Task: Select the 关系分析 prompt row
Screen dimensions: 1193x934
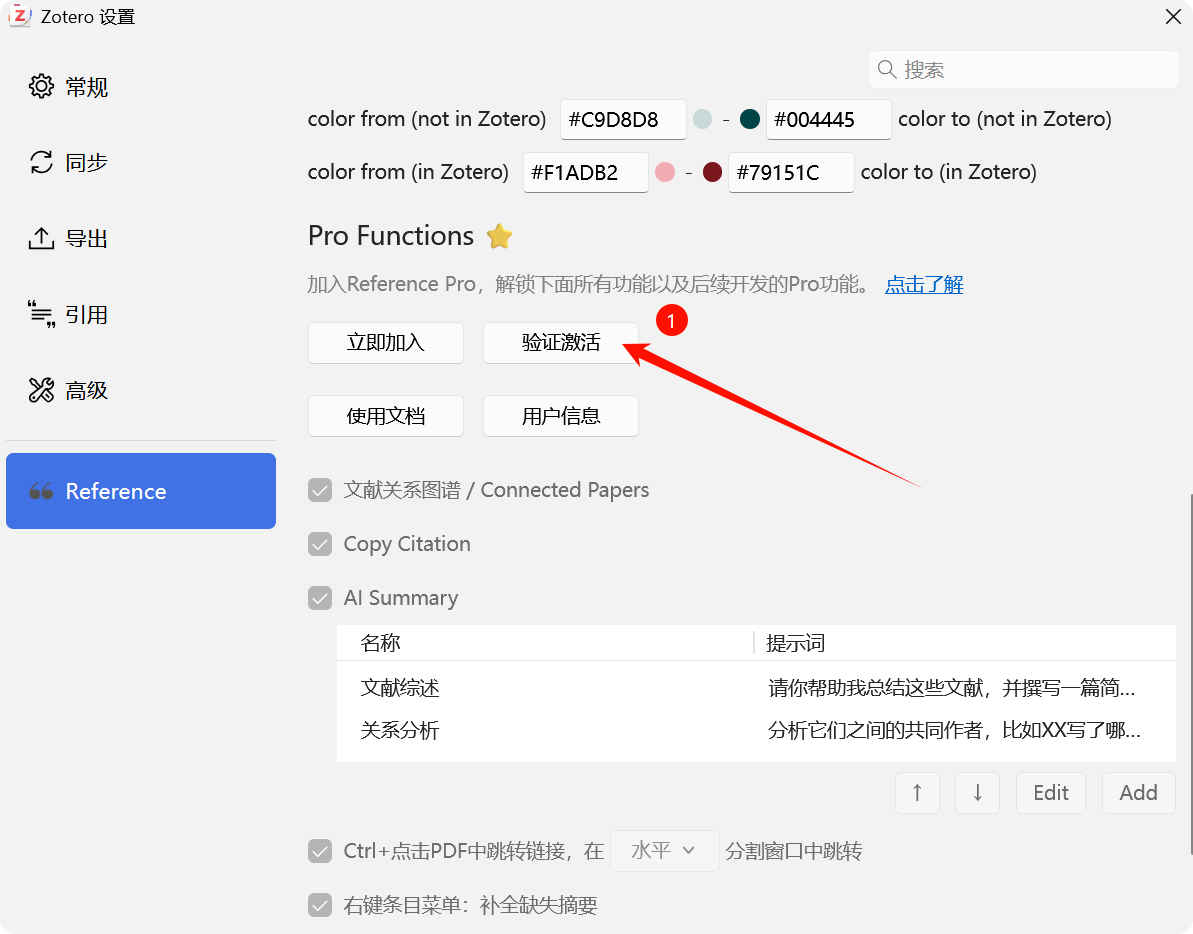Action: click(756, 731)
